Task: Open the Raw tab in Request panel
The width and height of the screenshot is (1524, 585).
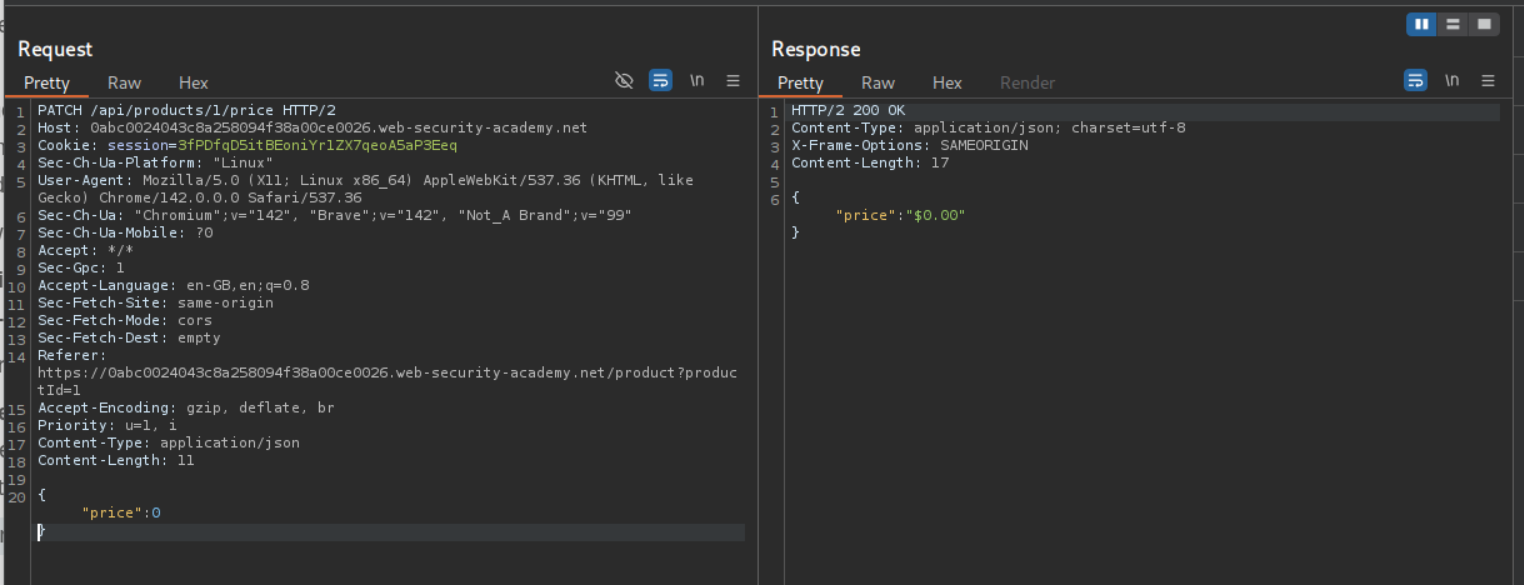Action: coord(124,83)
